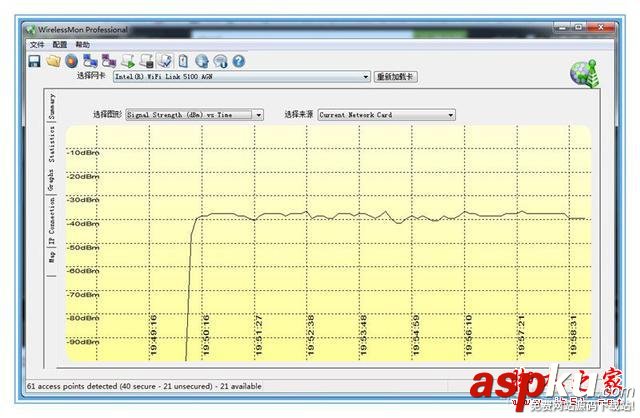Click the blue network computers icon
Image resolution: width=640 pixels, height=418 pixels.
pyautogui.click(x=90, y=61)
